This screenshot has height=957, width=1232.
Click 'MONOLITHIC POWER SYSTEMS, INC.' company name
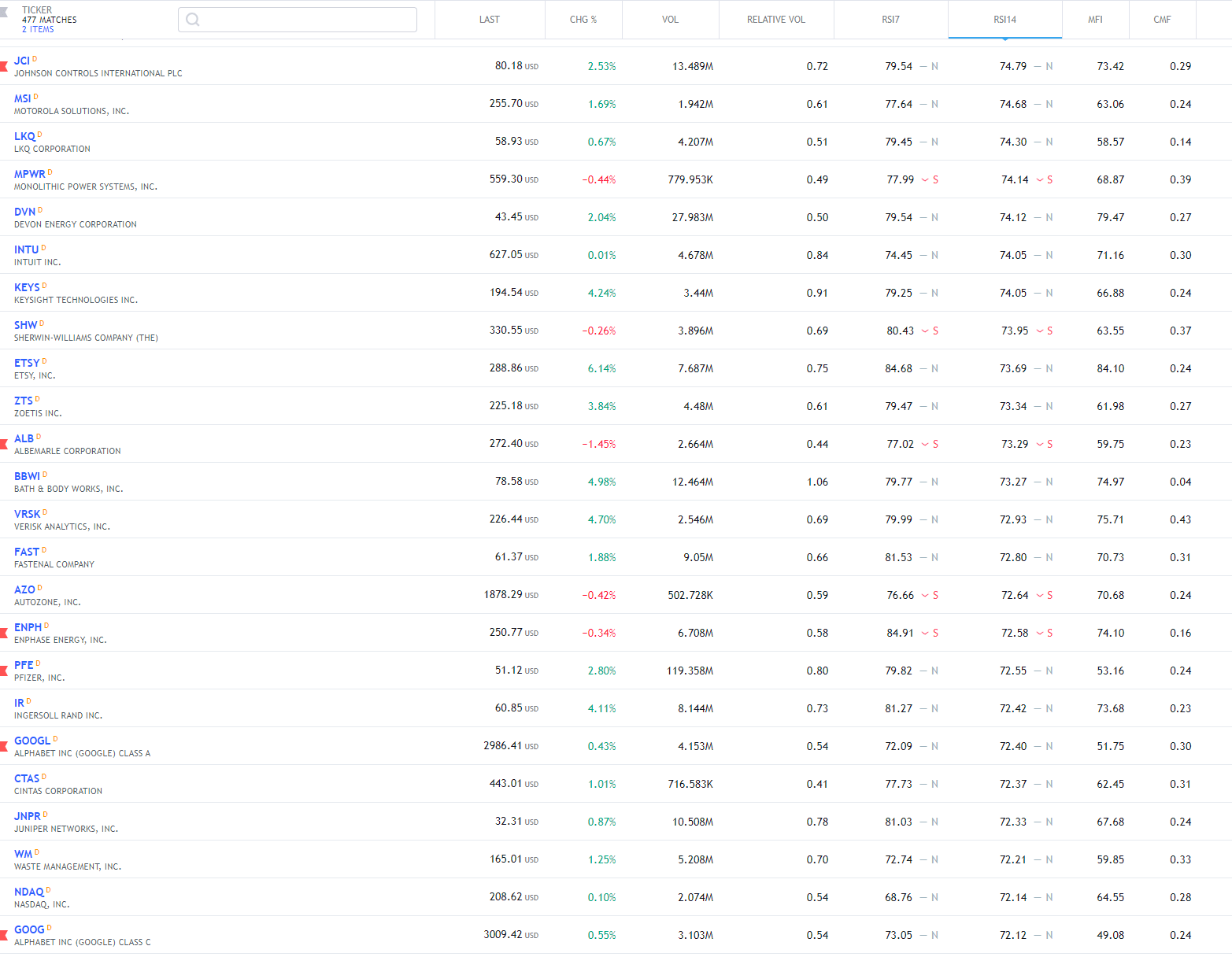86,187
